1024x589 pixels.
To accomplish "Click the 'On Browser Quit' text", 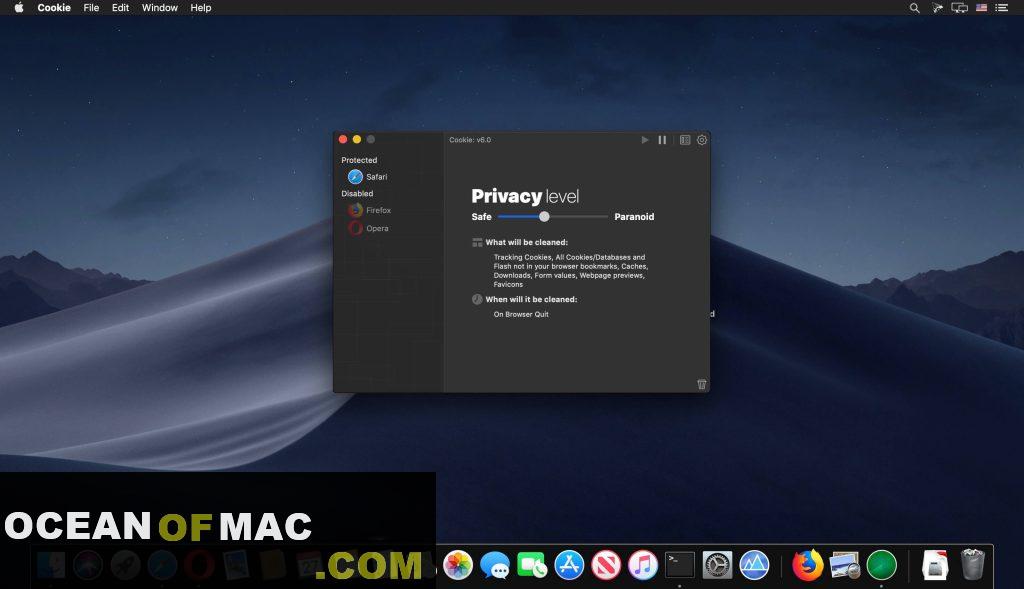I will pyautogui.click(x=520, y=314).
